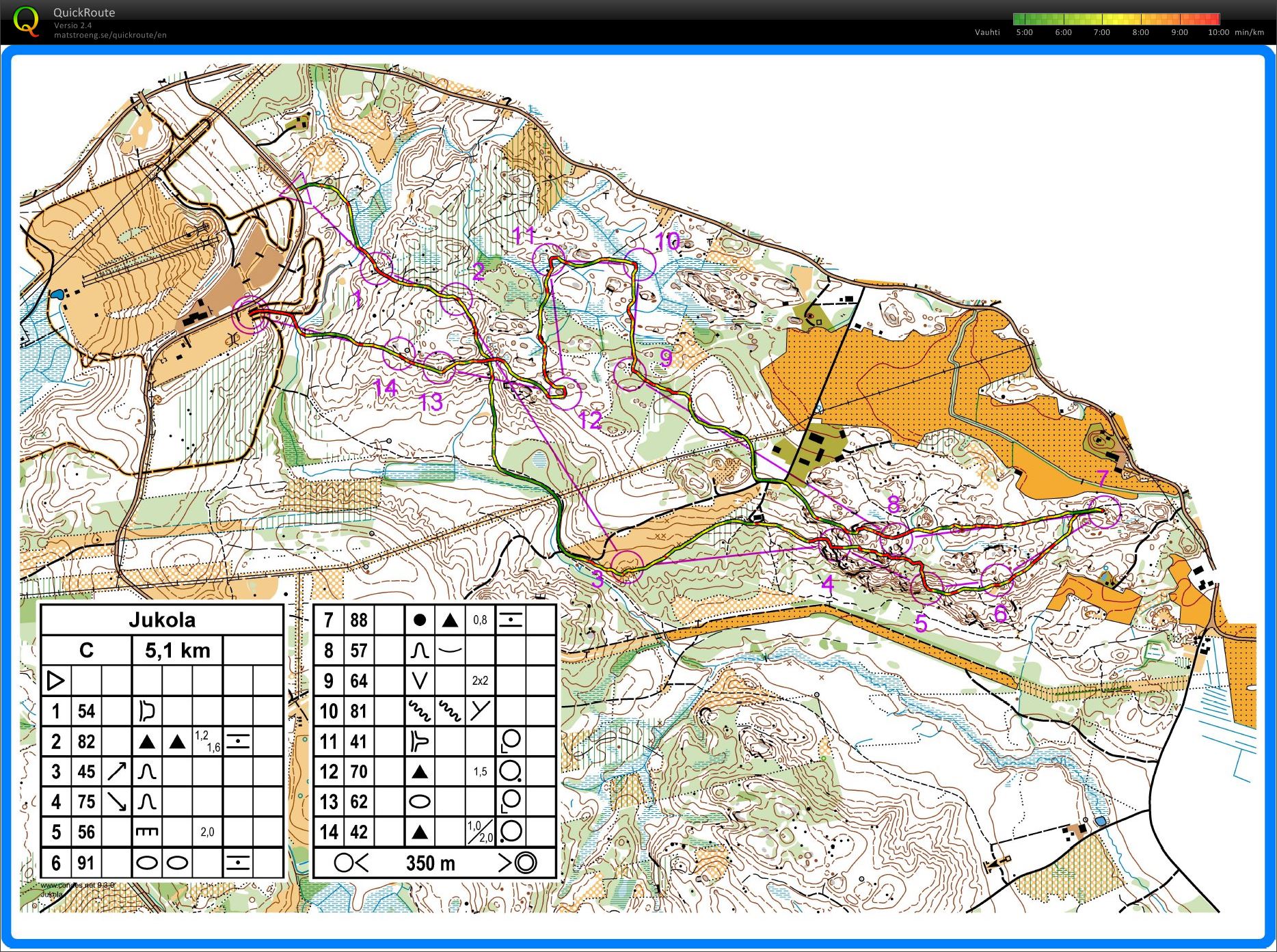Click control circle 5 on the map
The width and height of the screenshot is (1277, 952).
927,587
